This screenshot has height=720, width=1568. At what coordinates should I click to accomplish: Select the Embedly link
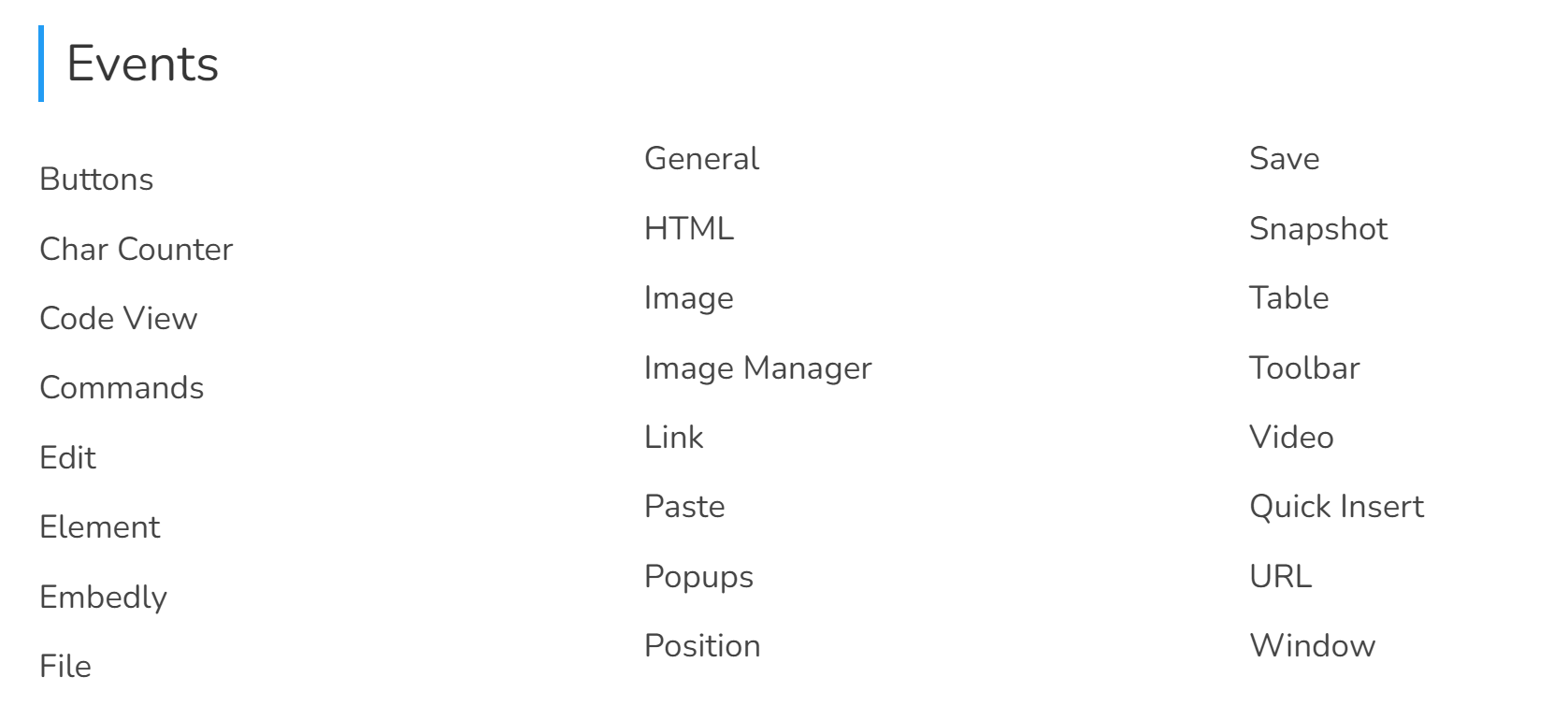pos(103,597)
